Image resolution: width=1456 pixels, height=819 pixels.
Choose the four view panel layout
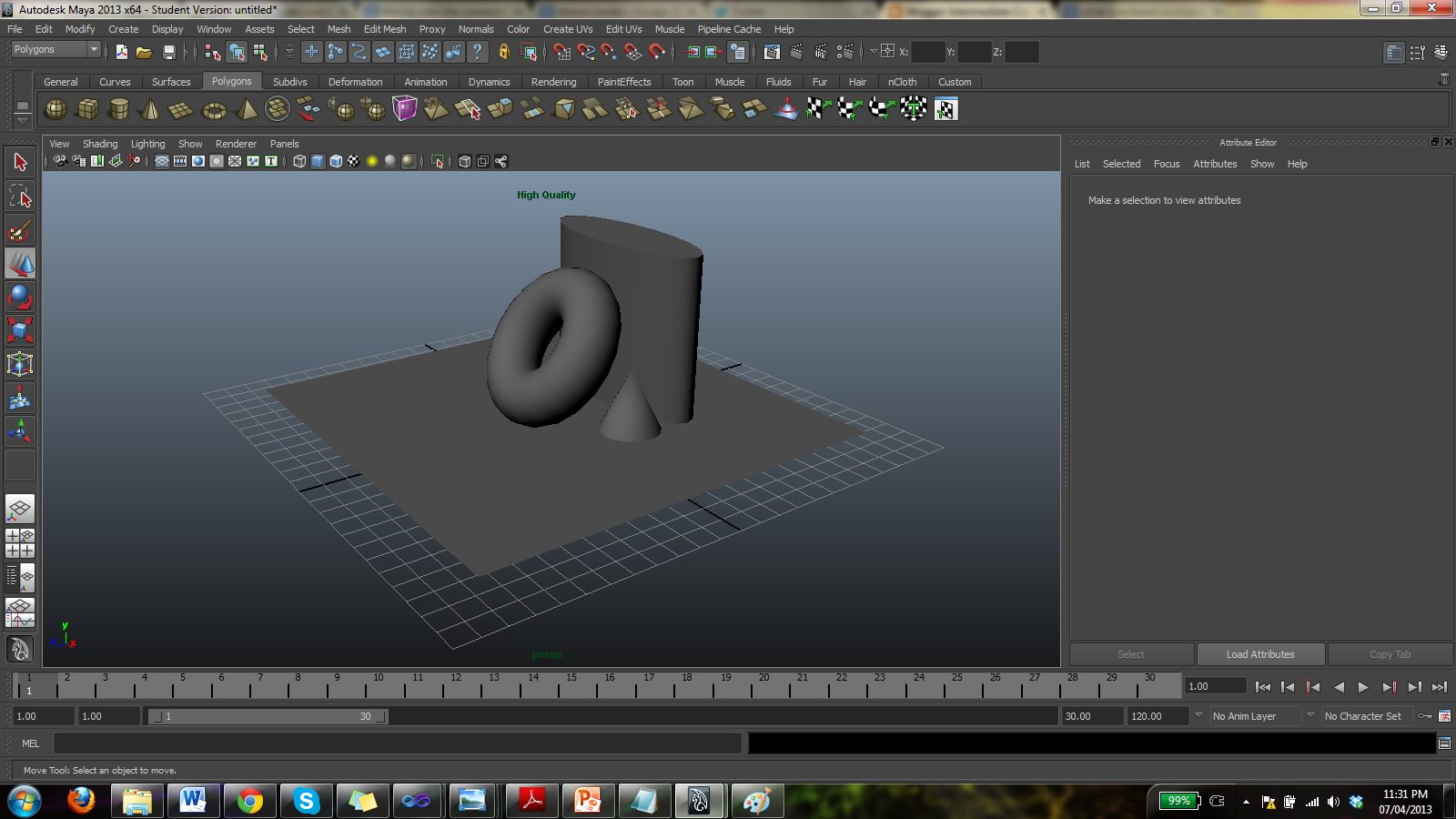coord(20,542)
